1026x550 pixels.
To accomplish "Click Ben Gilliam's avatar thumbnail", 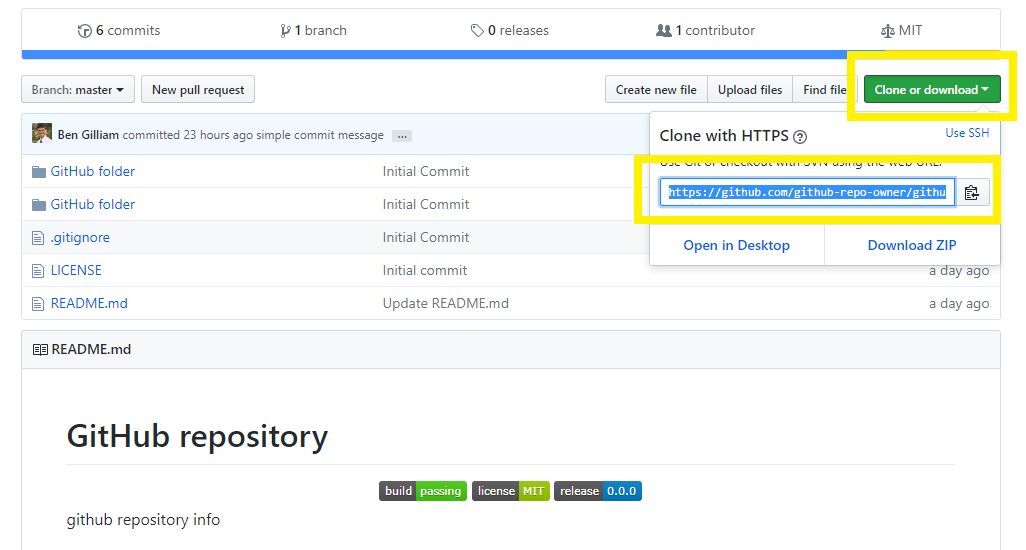I will [x=42, y=133].
